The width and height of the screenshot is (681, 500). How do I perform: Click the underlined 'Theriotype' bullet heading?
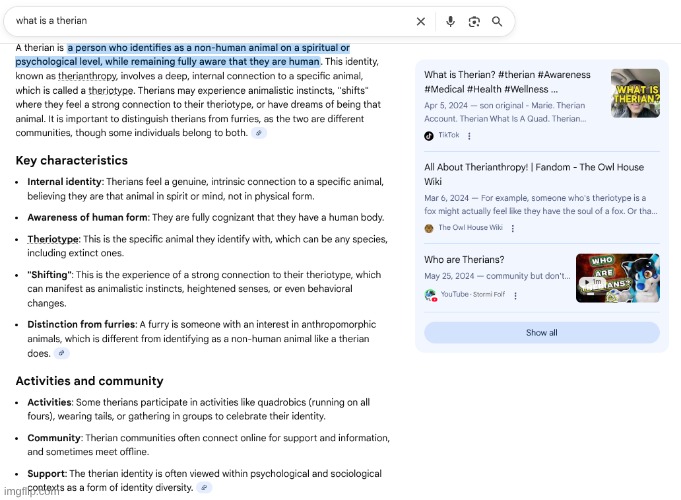53,240
